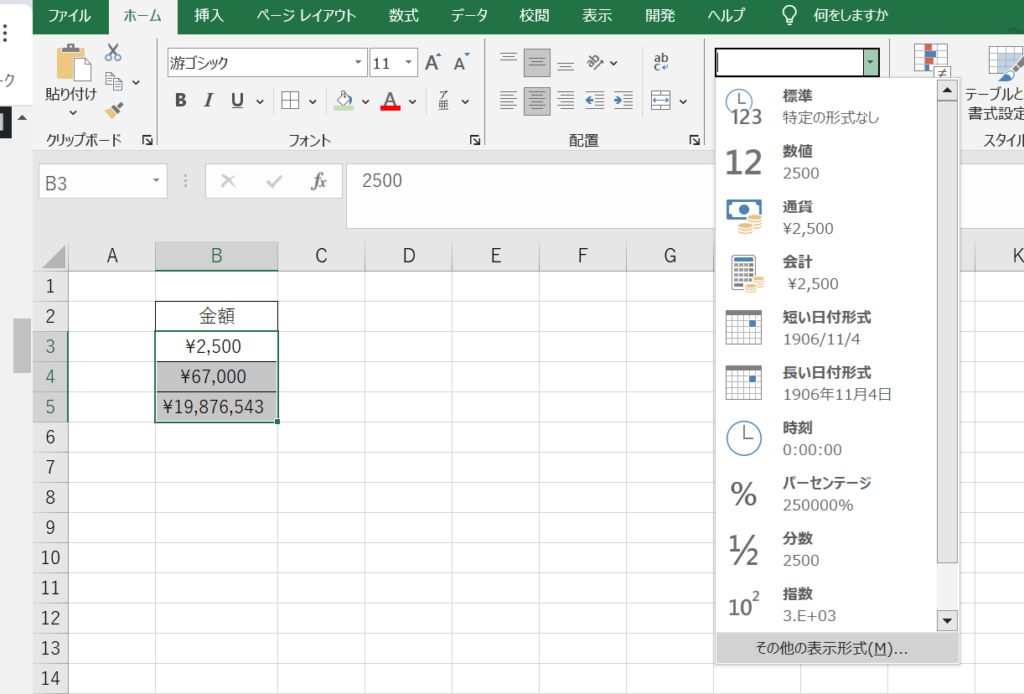Open font color dropdown arrow
This screenshot has height=694, width=1024.
click(413, 101)
